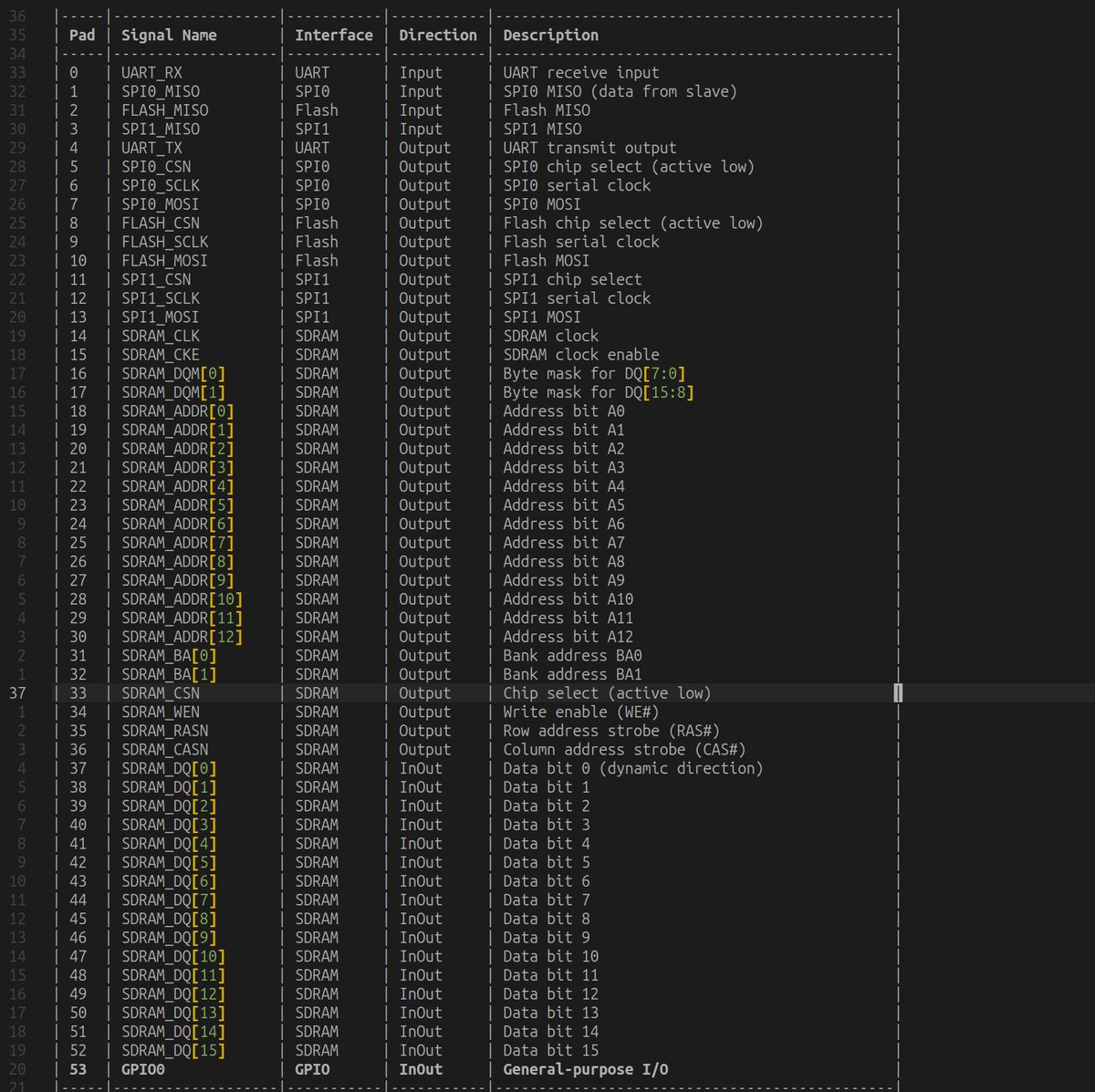The width and height of the screenshot is (1095, 1092).
Task: Click 'Address bit A9' description
Action: point(564,580)
